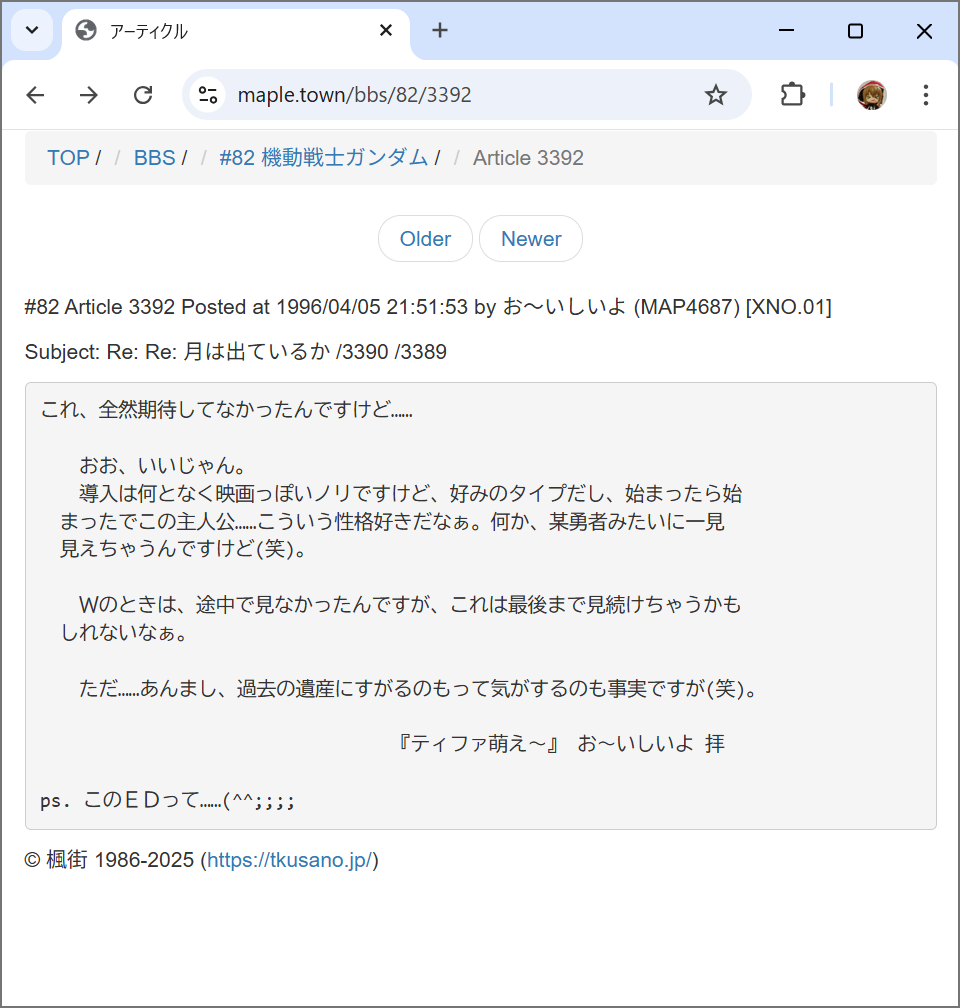
Task: Open #82 機動戦士ガンダム board link
Action: (x=323, y=158)
